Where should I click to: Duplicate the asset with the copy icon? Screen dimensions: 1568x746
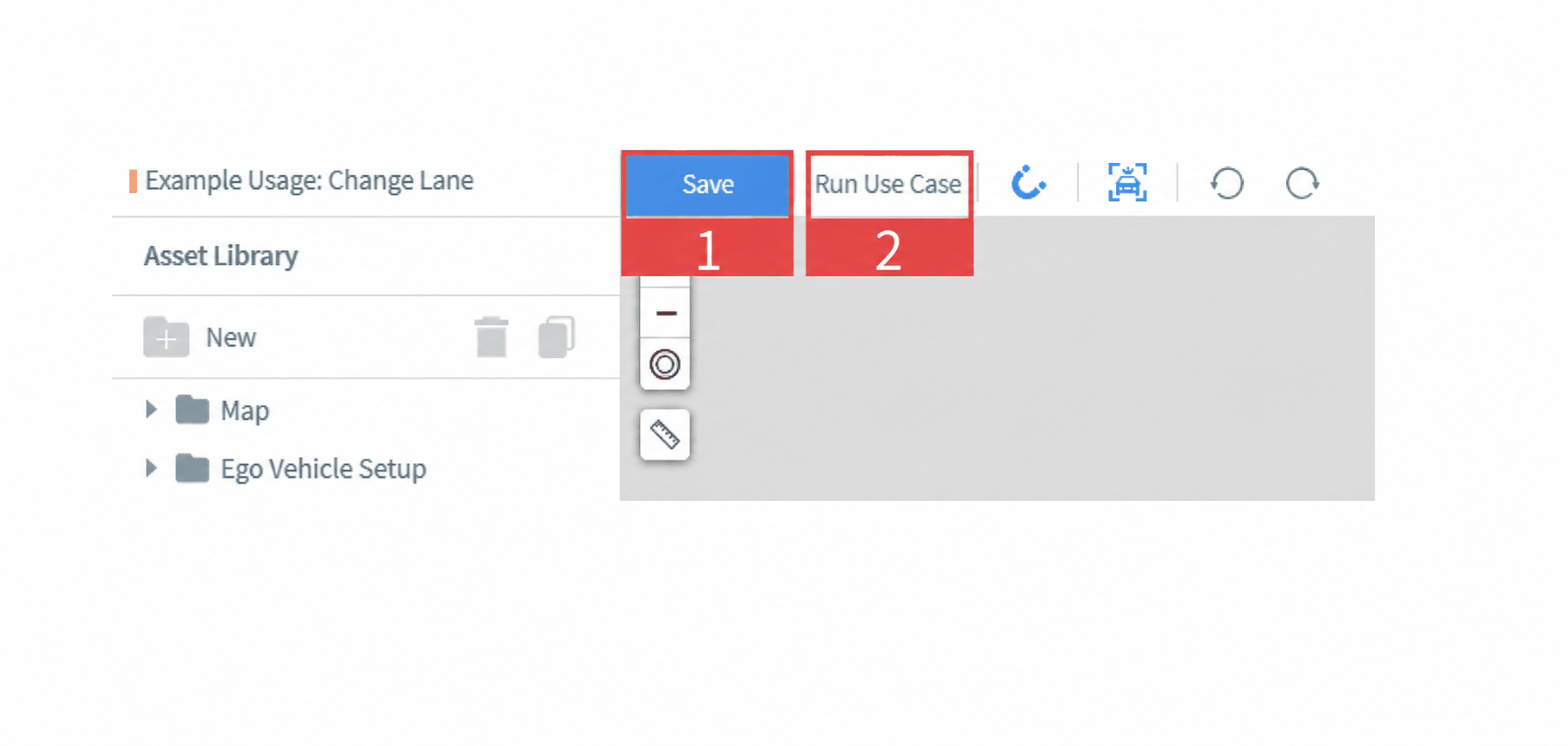point(556,337)
